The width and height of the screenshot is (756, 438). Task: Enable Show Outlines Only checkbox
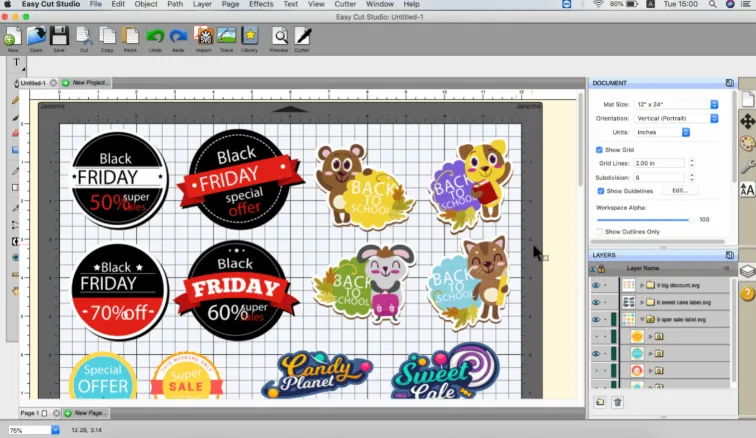point(599,232)
